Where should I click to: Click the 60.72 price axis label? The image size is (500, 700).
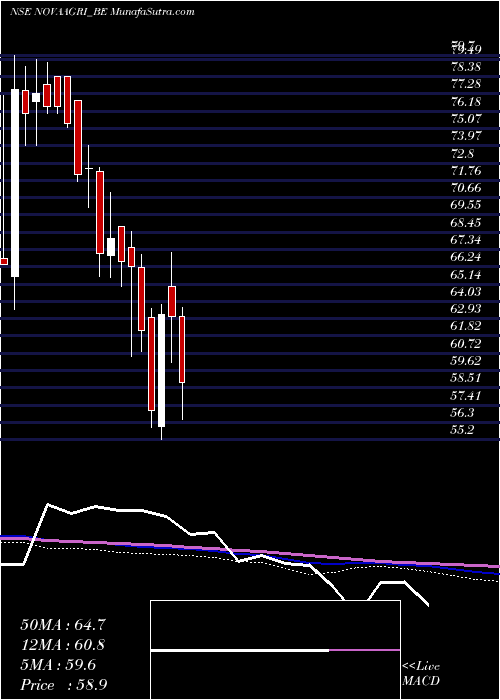click(x=466, y=343)
